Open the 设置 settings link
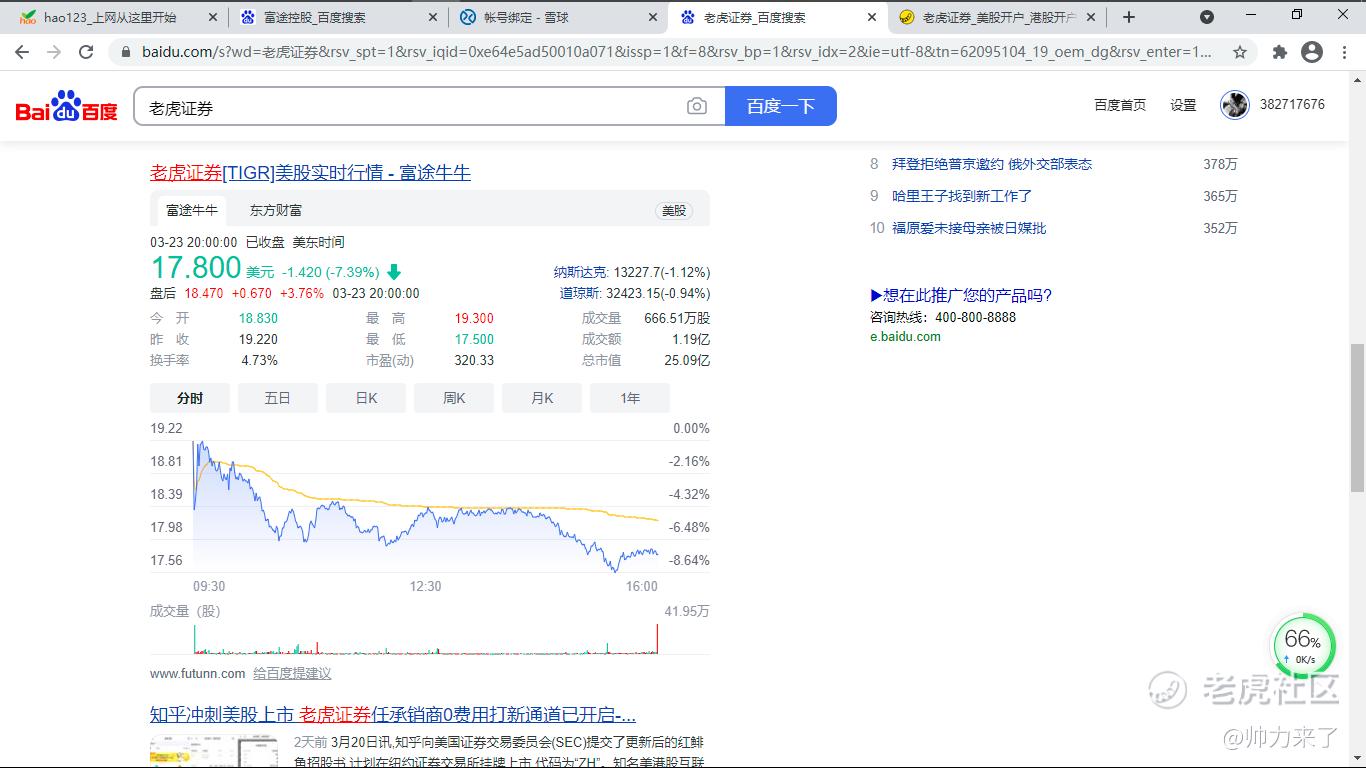The width and height of the screenshot is (1366, 768). tap(1183, 105)
